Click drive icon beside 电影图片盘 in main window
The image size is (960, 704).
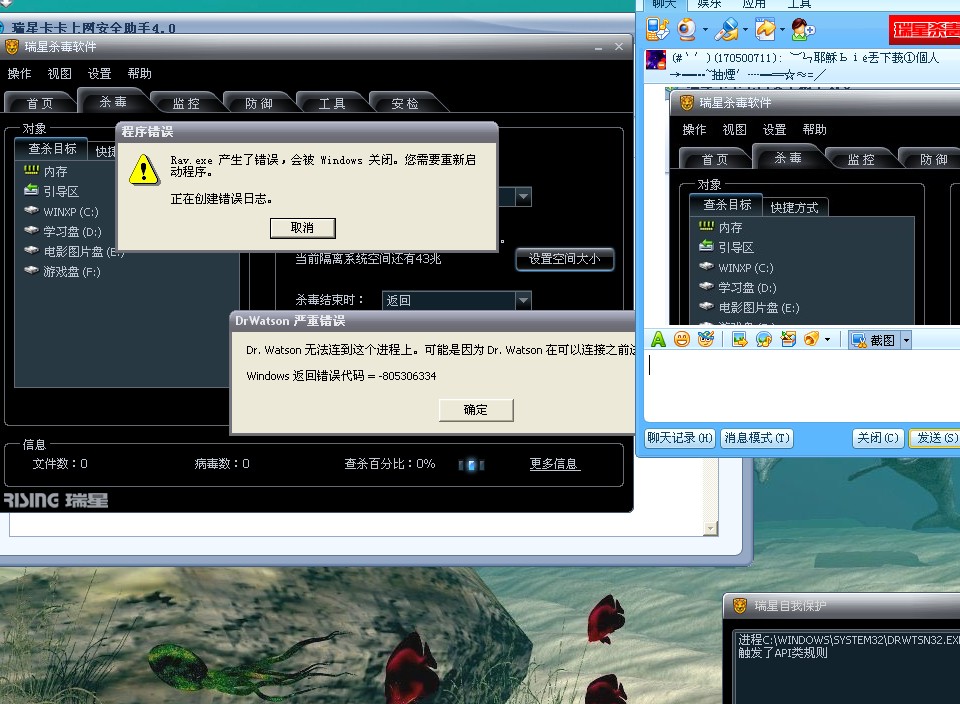coord(31,250)
